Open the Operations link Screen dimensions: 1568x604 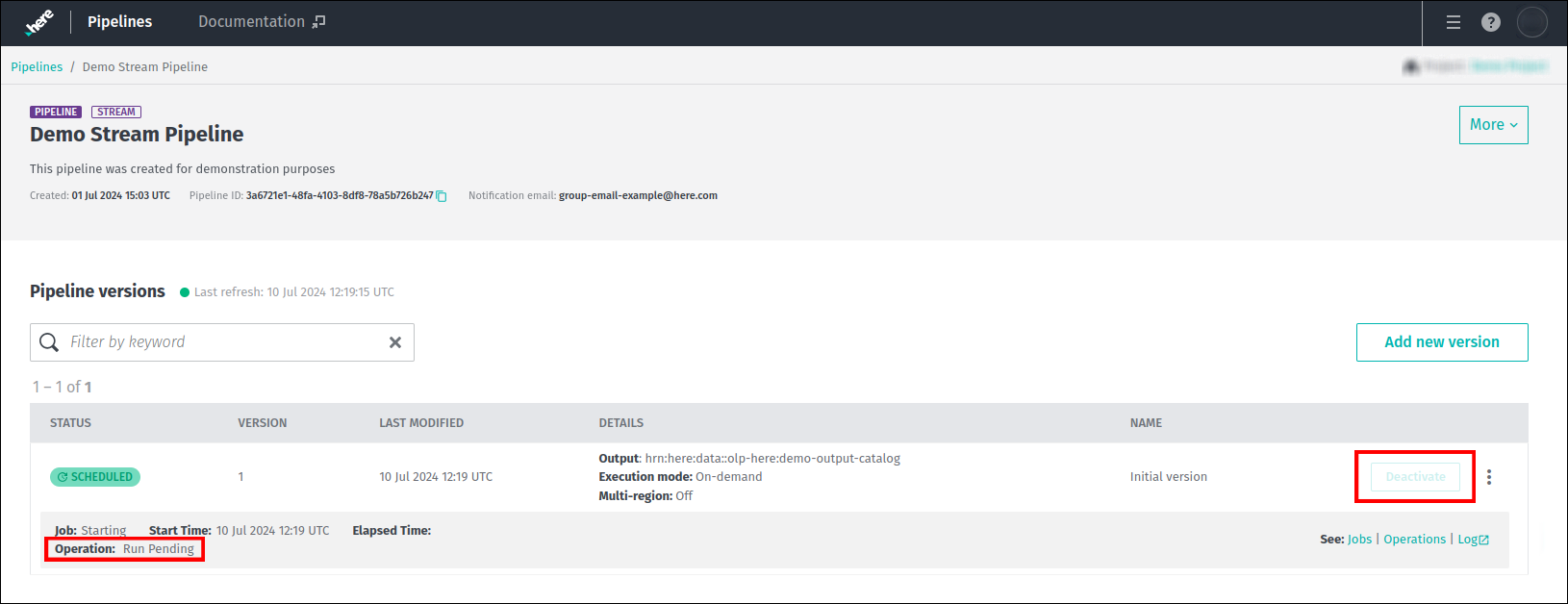[x=1414, y=540]
